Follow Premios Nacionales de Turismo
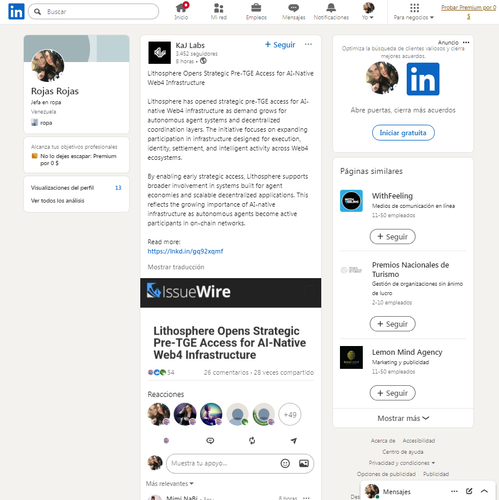This screenshot has height=500, width=499. [x=392, y=324]
